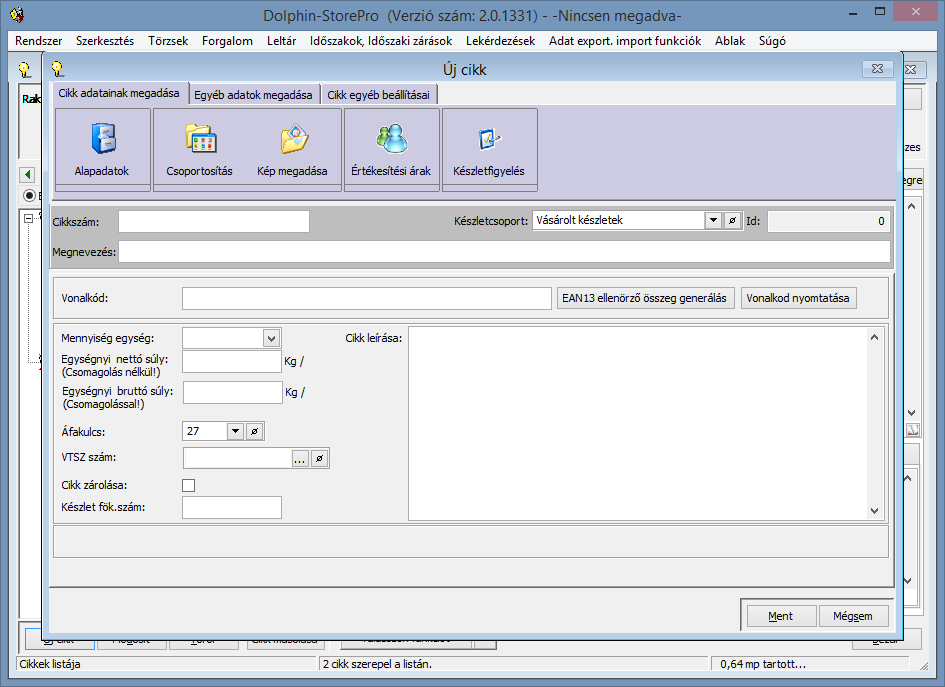Open Adat export. import funkciók menu

[625, 41]
